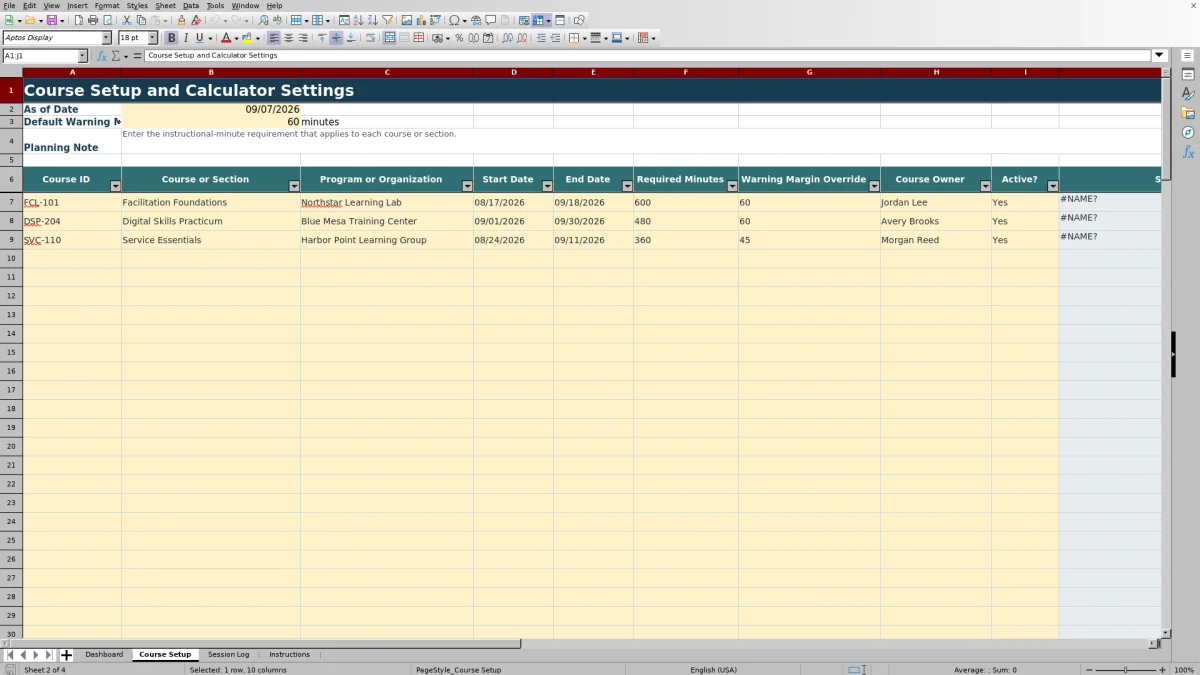Click the Save document icon

tap(50, 20)
